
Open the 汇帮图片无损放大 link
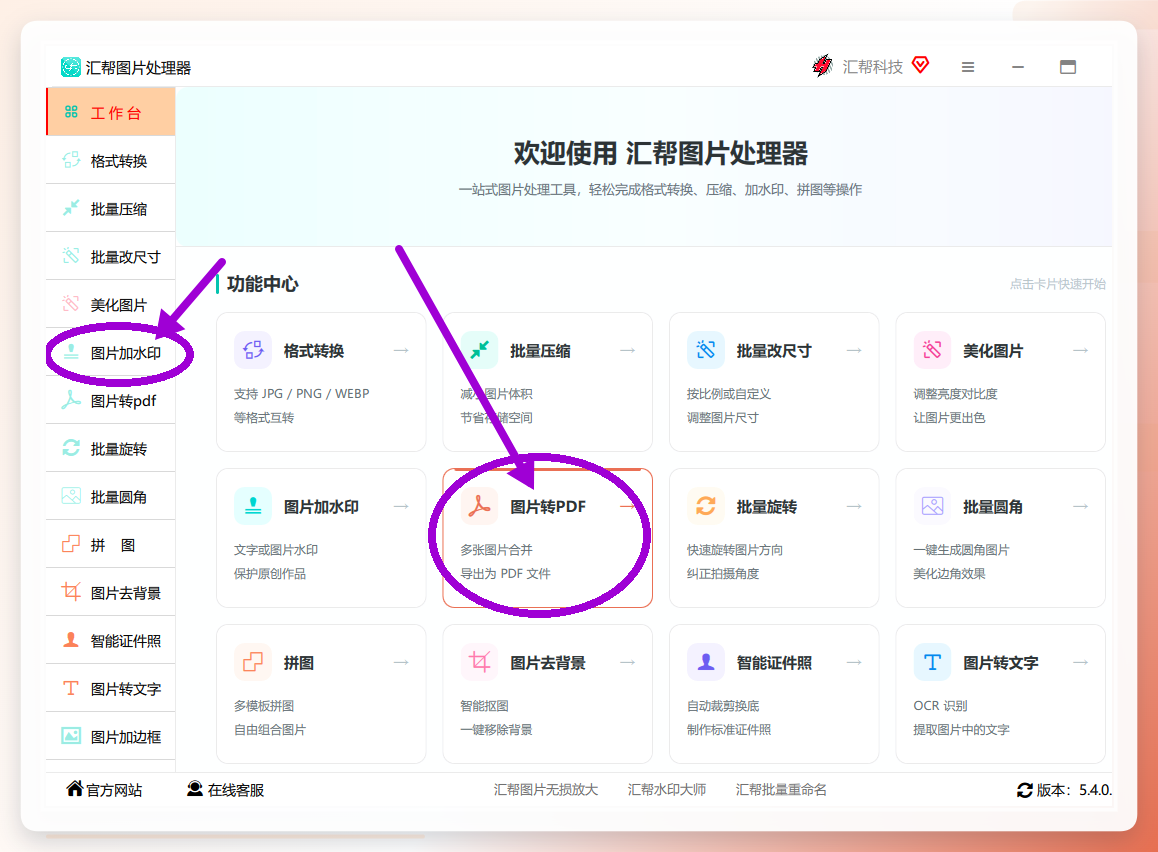[x=546, y=789]
